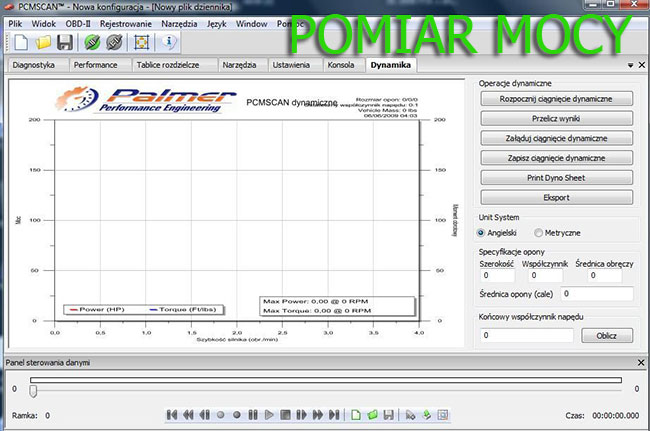This screenshot has height=431, width=650.
Task: Click the fast forward playback button
Action: [x=318, y=415]
